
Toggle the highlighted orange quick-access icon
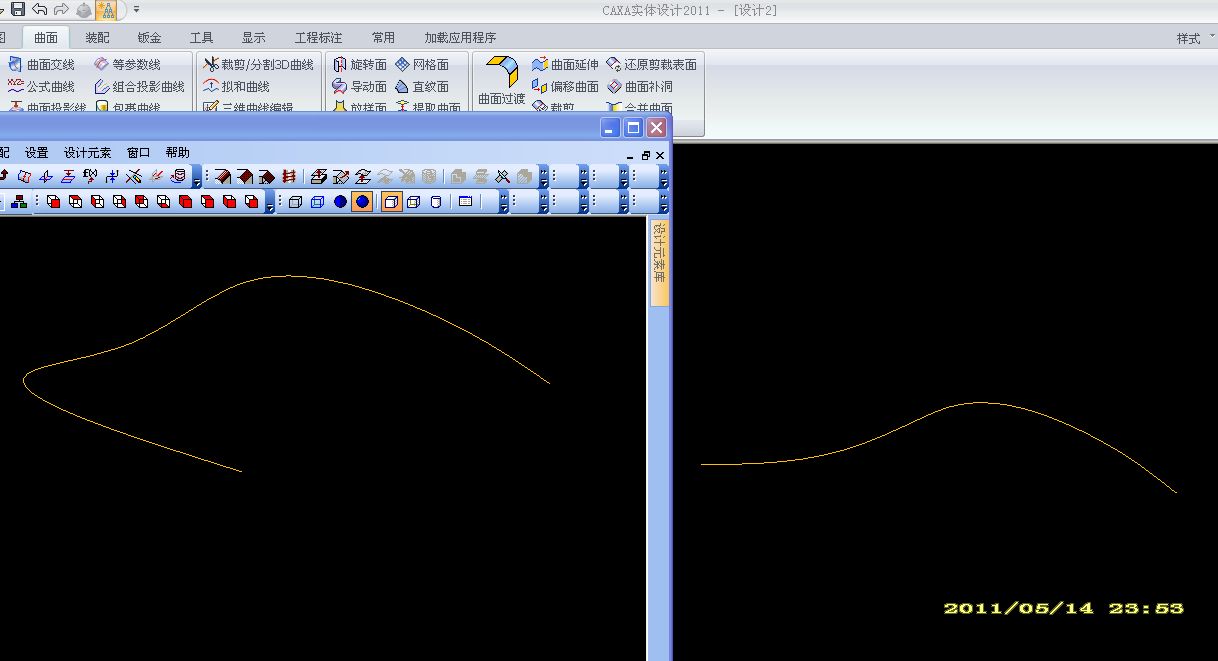105,10
